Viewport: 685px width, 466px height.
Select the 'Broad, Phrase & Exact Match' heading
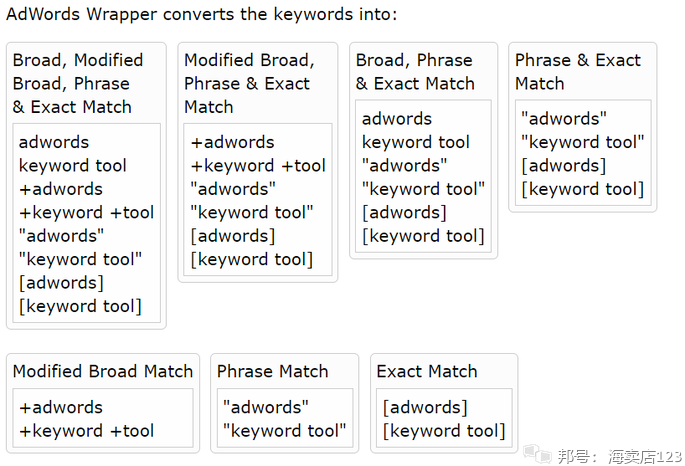tap(416, 72)
